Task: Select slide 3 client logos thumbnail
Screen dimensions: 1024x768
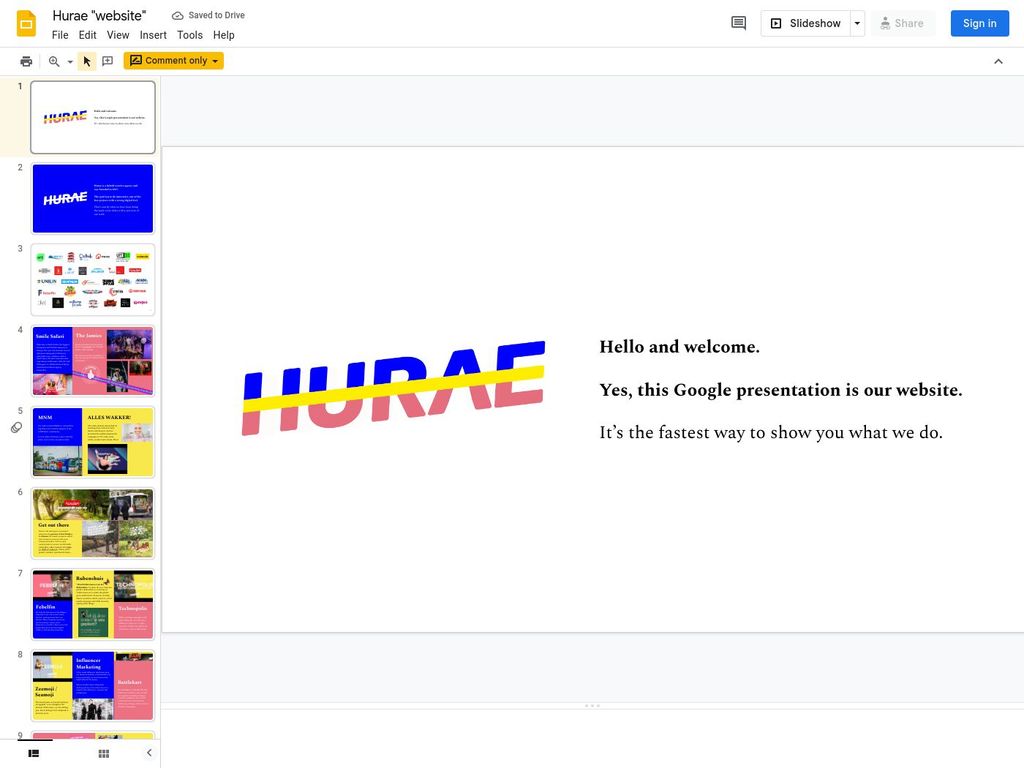Action: (x=93, y=280)
